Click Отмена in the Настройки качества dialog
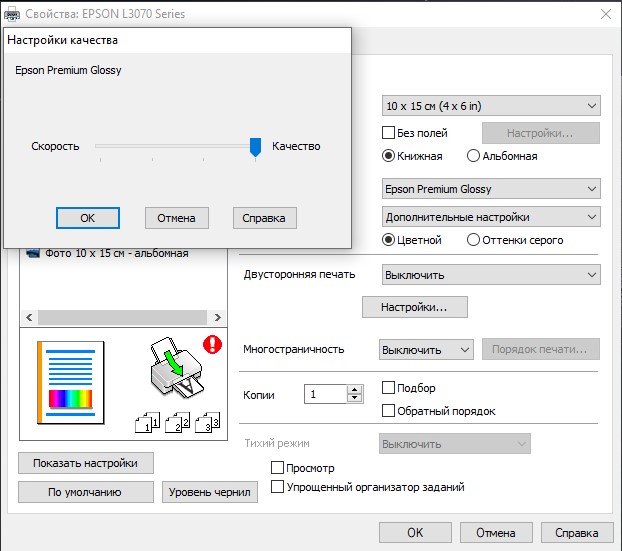The height and width of the screenshot is (551, 622). click(177, 218)
